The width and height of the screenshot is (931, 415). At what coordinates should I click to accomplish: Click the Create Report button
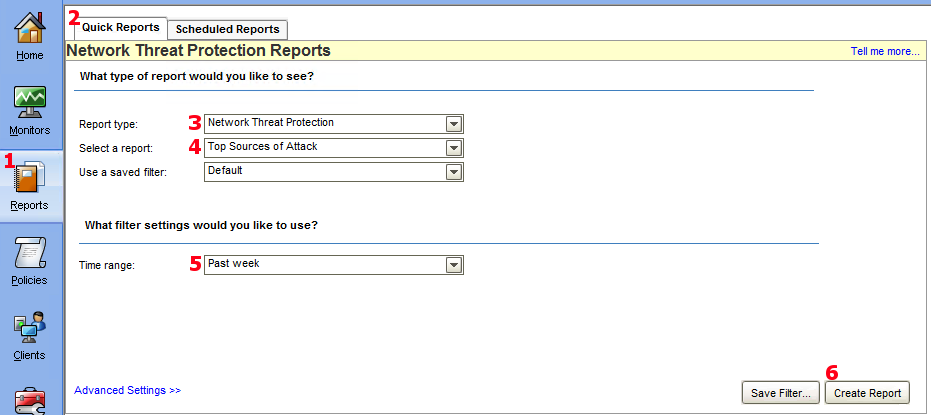coord(868,393)
